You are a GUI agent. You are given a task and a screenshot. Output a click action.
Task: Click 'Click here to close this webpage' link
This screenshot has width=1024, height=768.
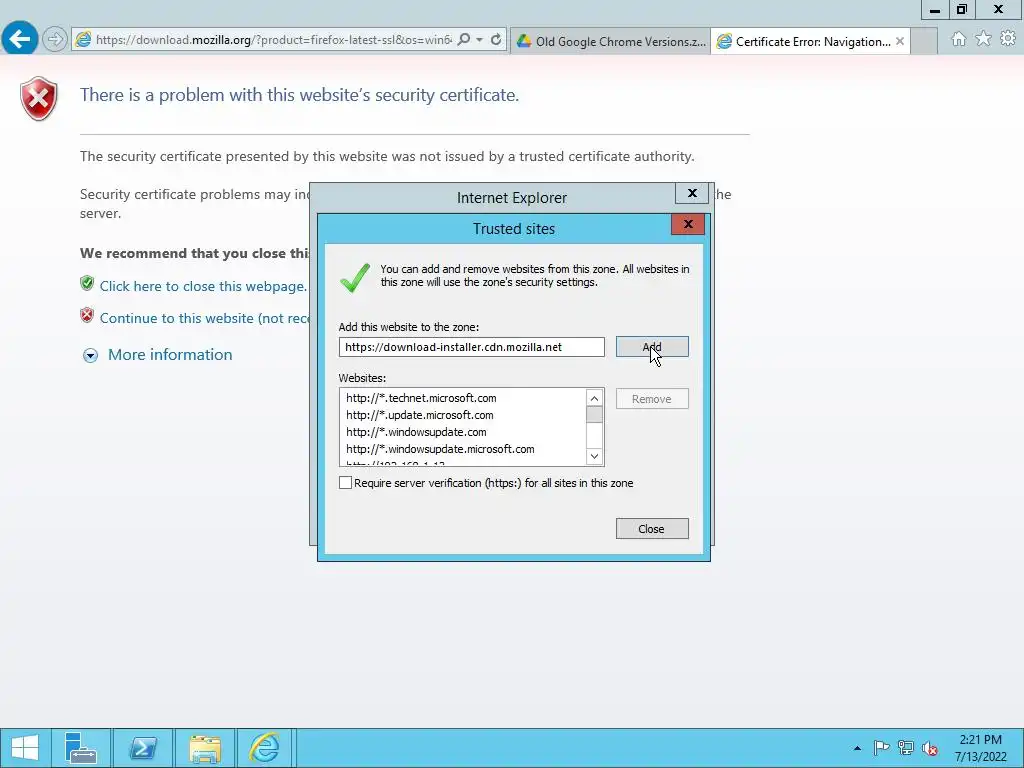(x=203, y=286)
